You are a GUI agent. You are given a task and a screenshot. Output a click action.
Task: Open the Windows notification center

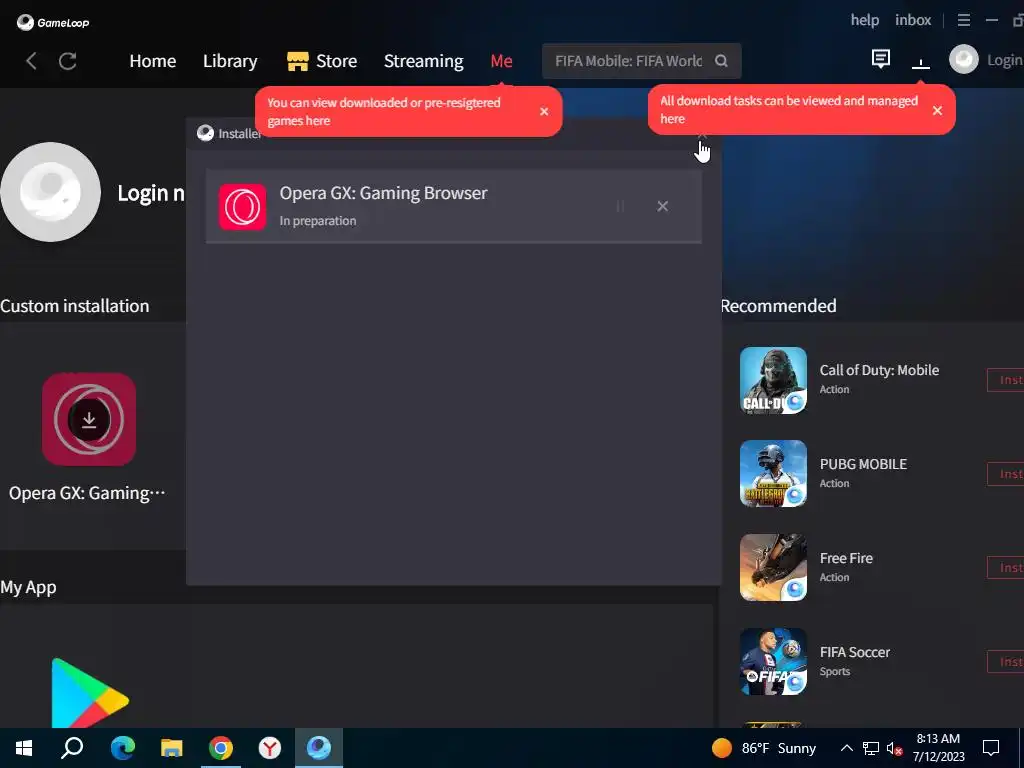click(991, 748)
